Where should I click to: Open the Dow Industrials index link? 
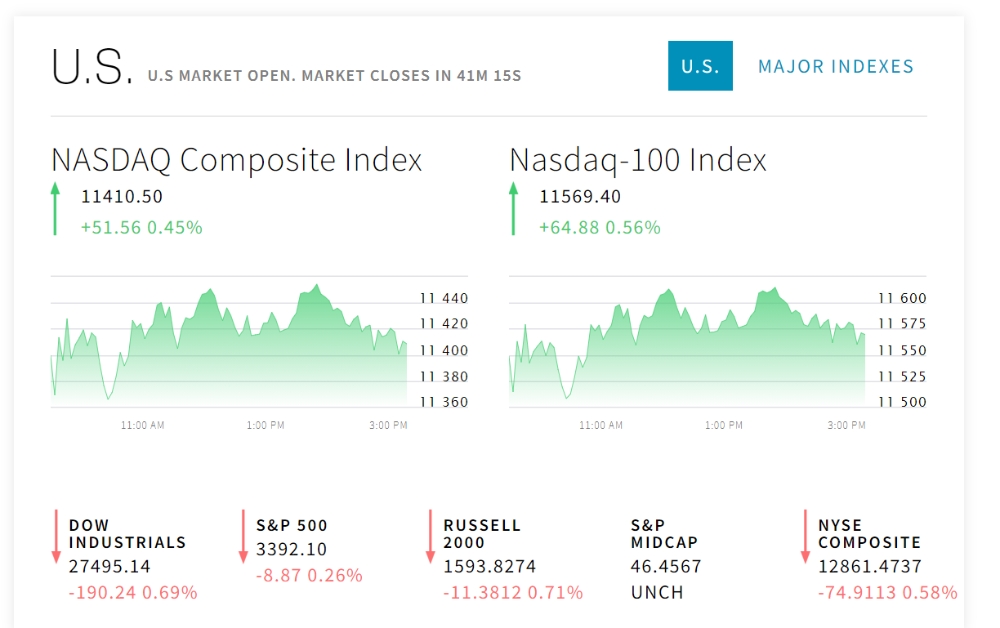(x=128, y=534)
